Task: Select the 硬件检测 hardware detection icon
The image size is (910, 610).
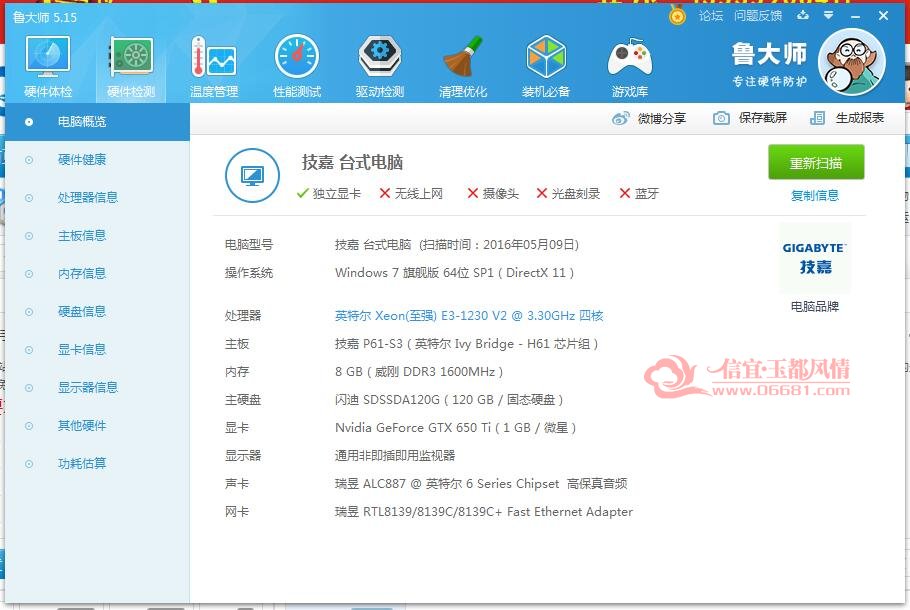Action: (x=132, y=66)
